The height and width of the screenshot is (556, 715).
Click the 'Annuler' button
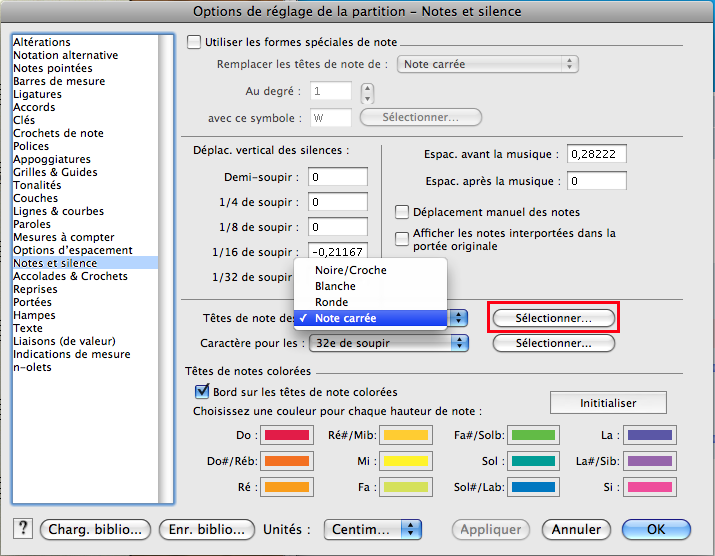[576, 529]
